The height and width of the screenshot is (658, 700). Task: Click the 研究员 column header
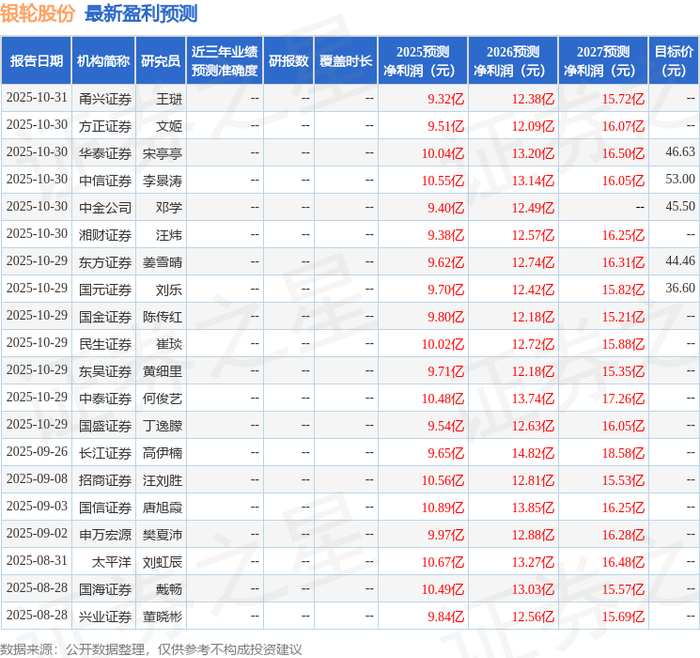click(x=160, y=61)
